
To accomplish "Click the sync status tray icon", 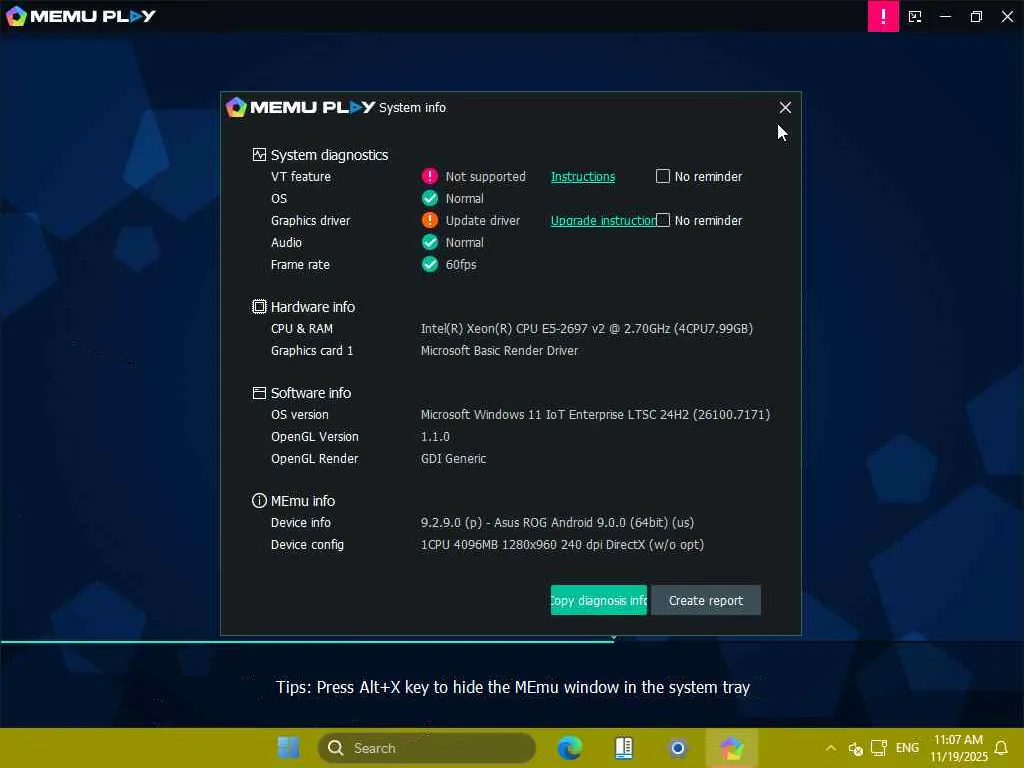I will pyautogui.click(x=856, y=748).
